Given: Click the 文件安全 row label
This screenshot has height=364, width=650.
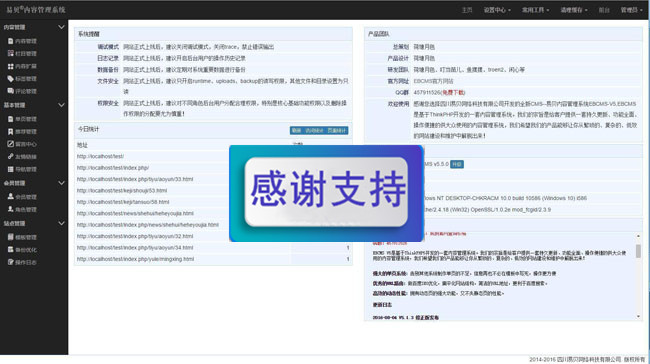Looking at the screenshot, I should (108, 81).
